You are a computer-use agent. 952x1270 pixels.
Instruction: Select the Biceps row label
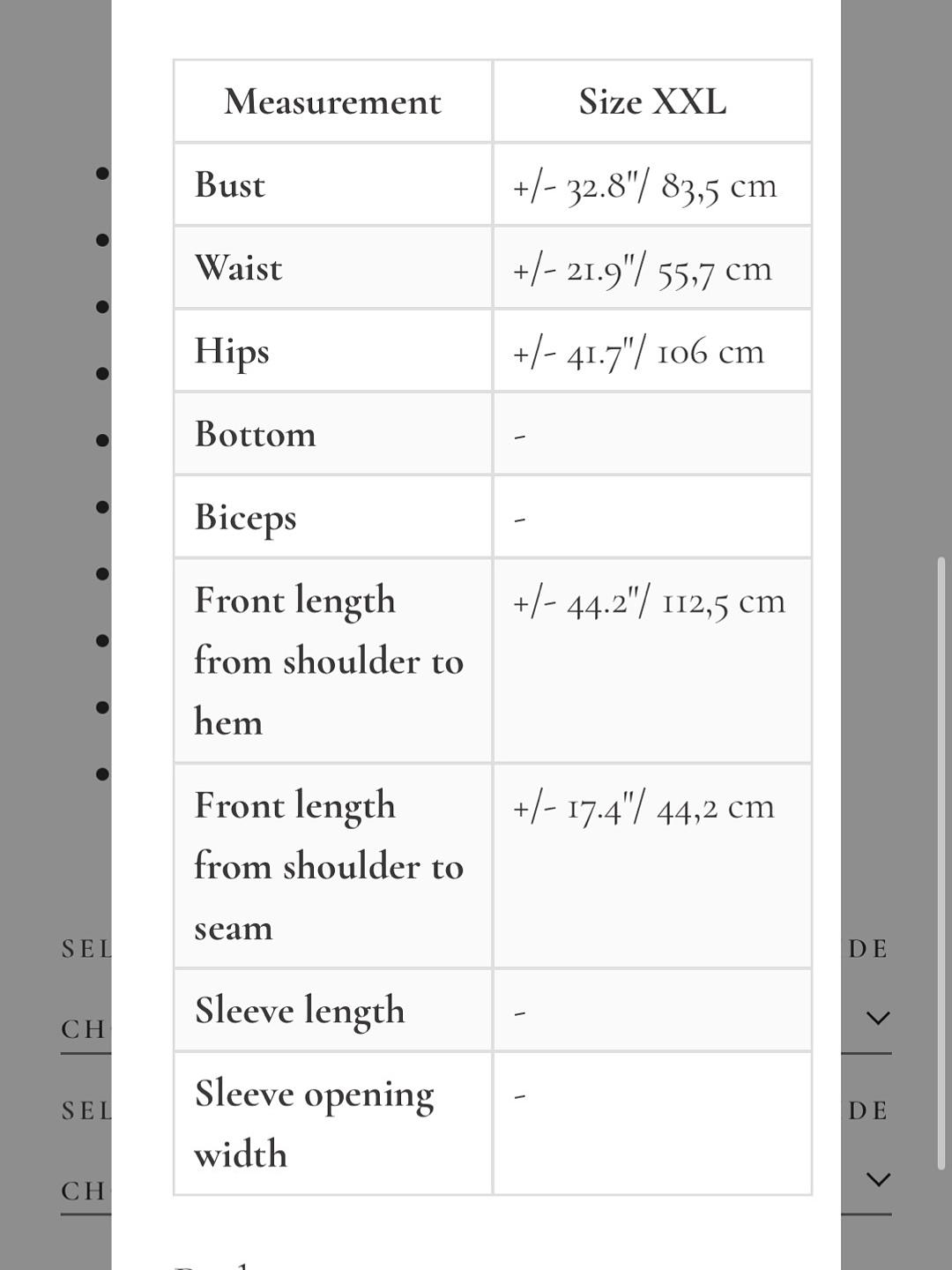[x=245, y=518]
